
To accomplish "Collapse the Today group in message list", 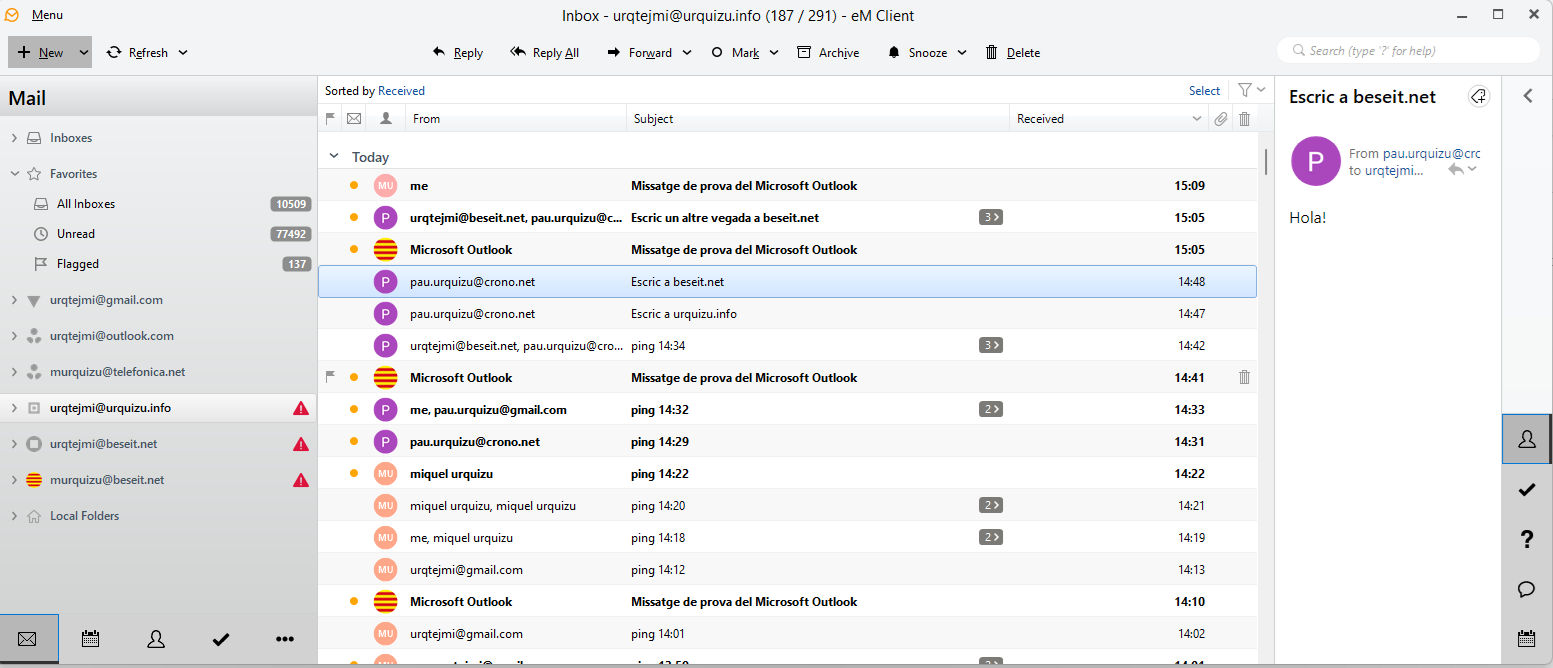I will pos(335,157).
